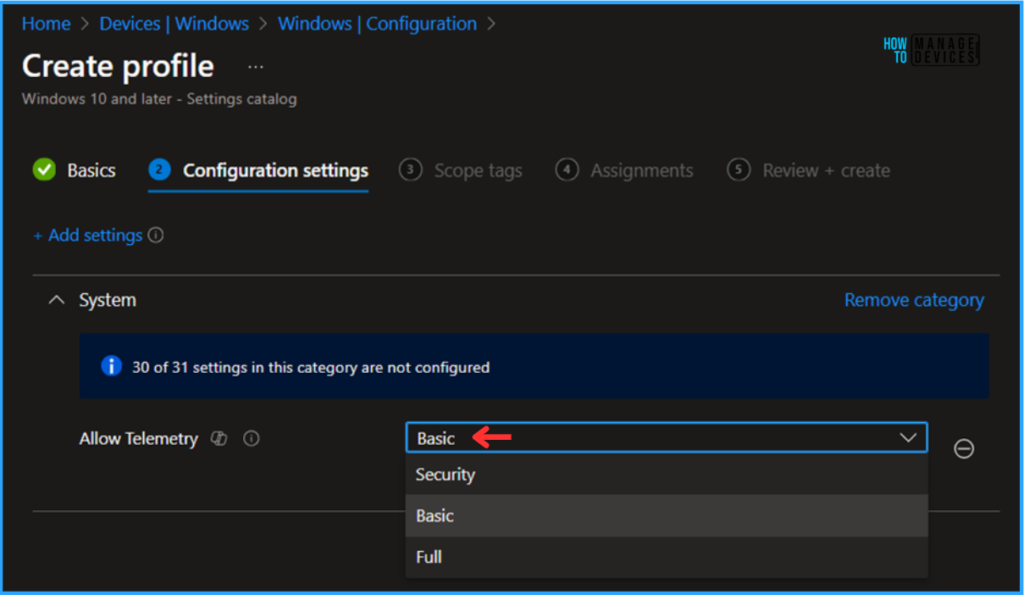Remove the Allow Telemetry setting with minus icon
This screenshot has height=595, width=1024.
point(964,449)
